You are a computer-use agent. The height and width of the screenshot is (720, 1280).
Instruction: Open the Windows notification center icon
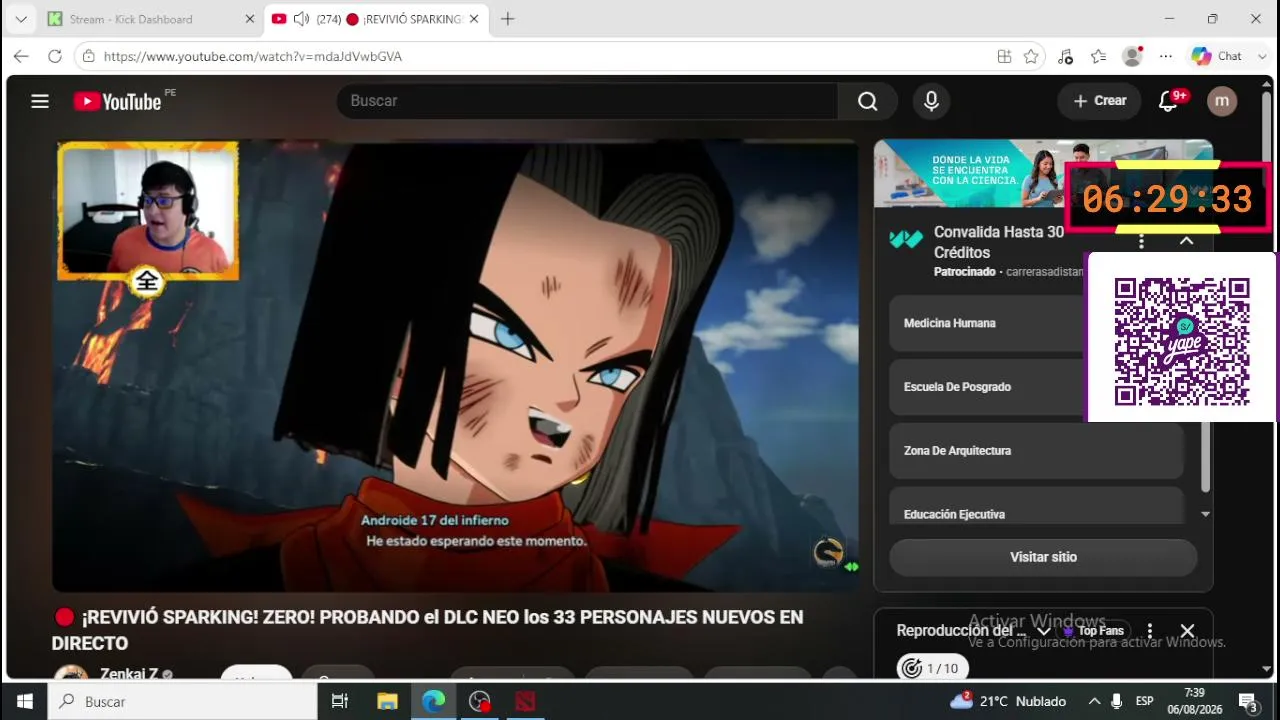point(1248,701)
